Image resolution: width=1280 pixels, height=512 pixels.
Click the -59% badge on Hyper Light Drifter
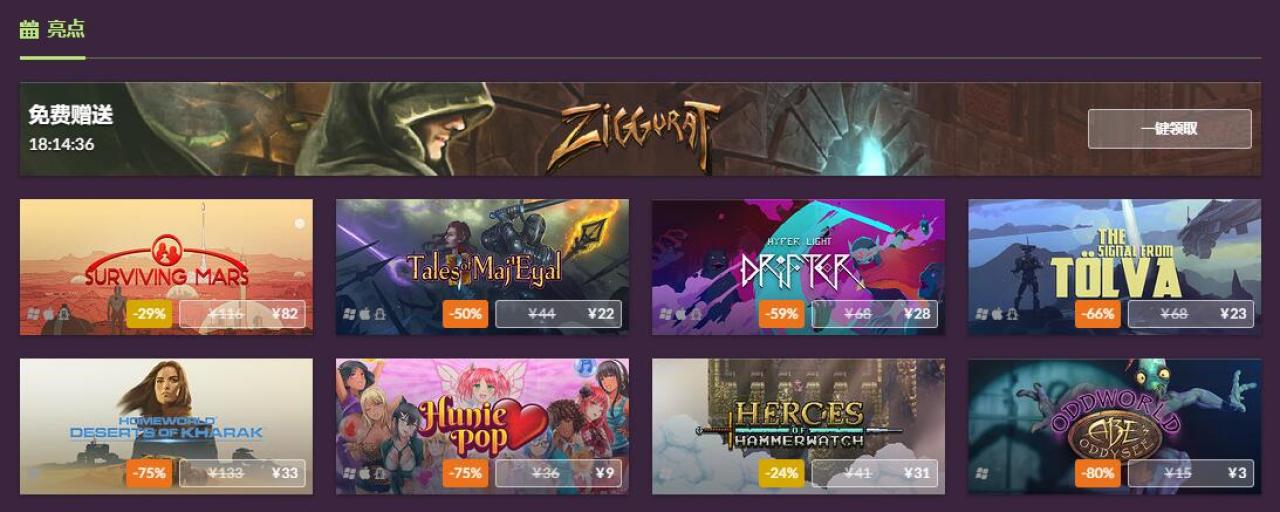781,314
